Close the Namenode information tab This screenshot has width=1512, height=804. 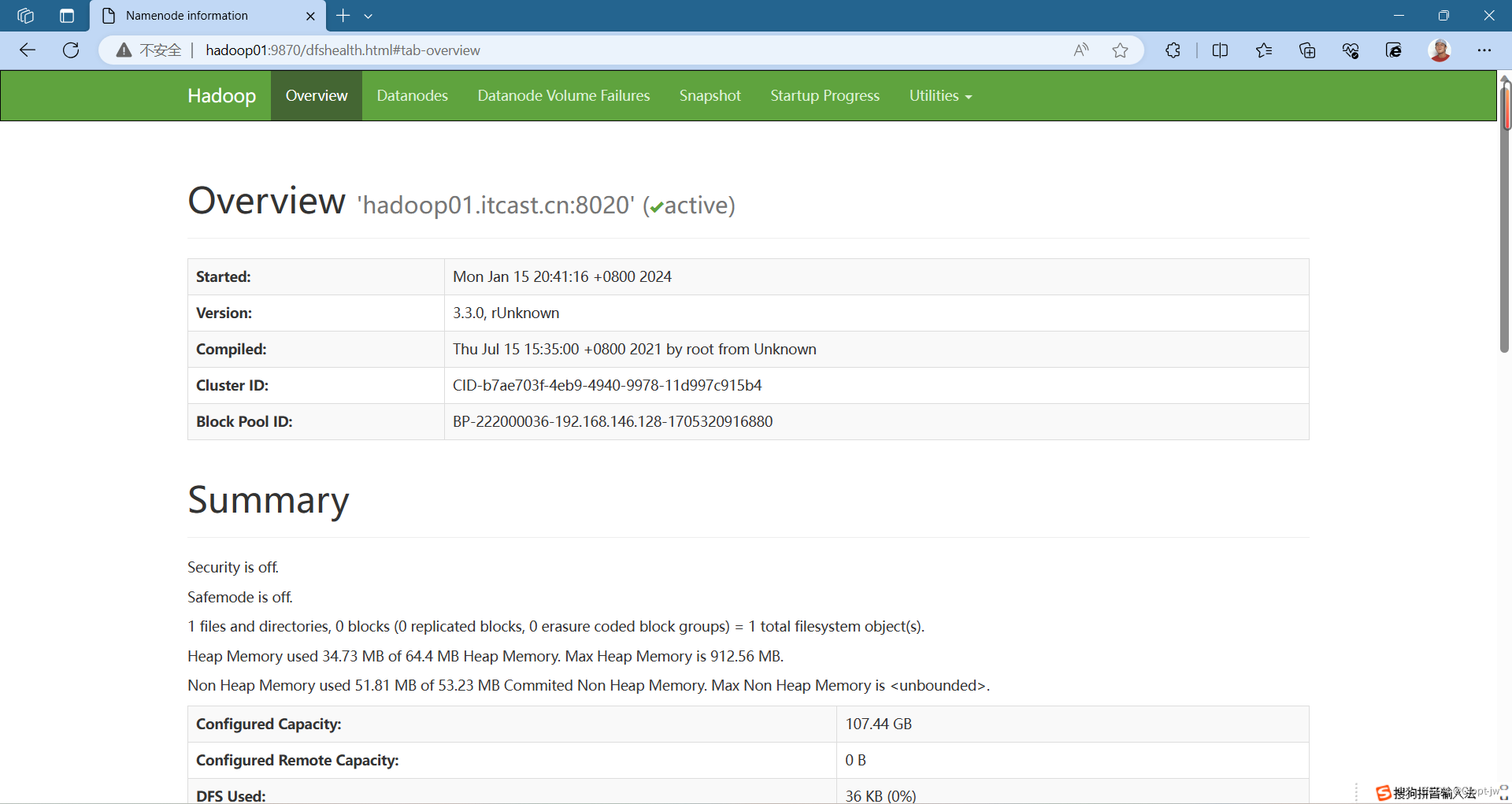tap(310, 16)
